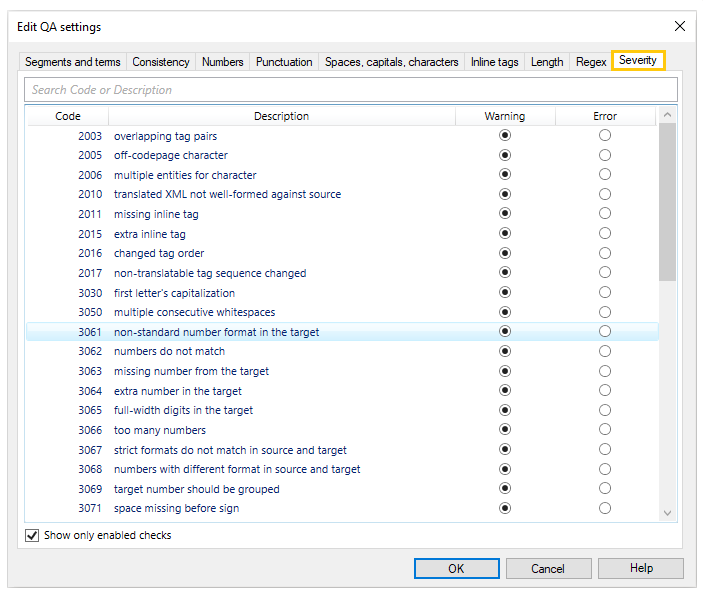Click the scroll down arrow of the list
Viewport: 703px width, 593px height.
[x=668, y=513]
